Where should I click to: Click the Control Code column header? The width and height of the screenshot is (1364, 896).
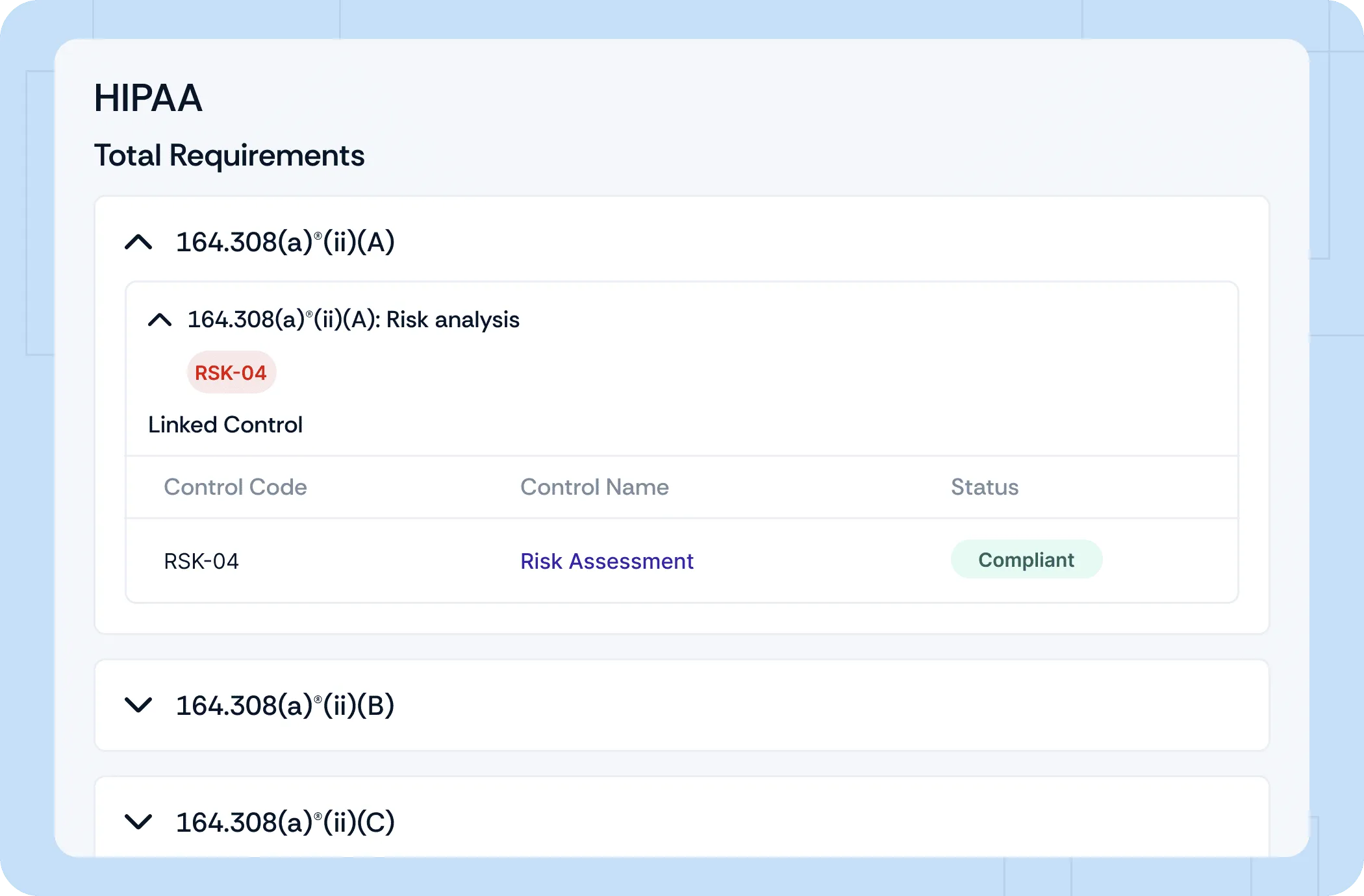(x=235, y=487)
